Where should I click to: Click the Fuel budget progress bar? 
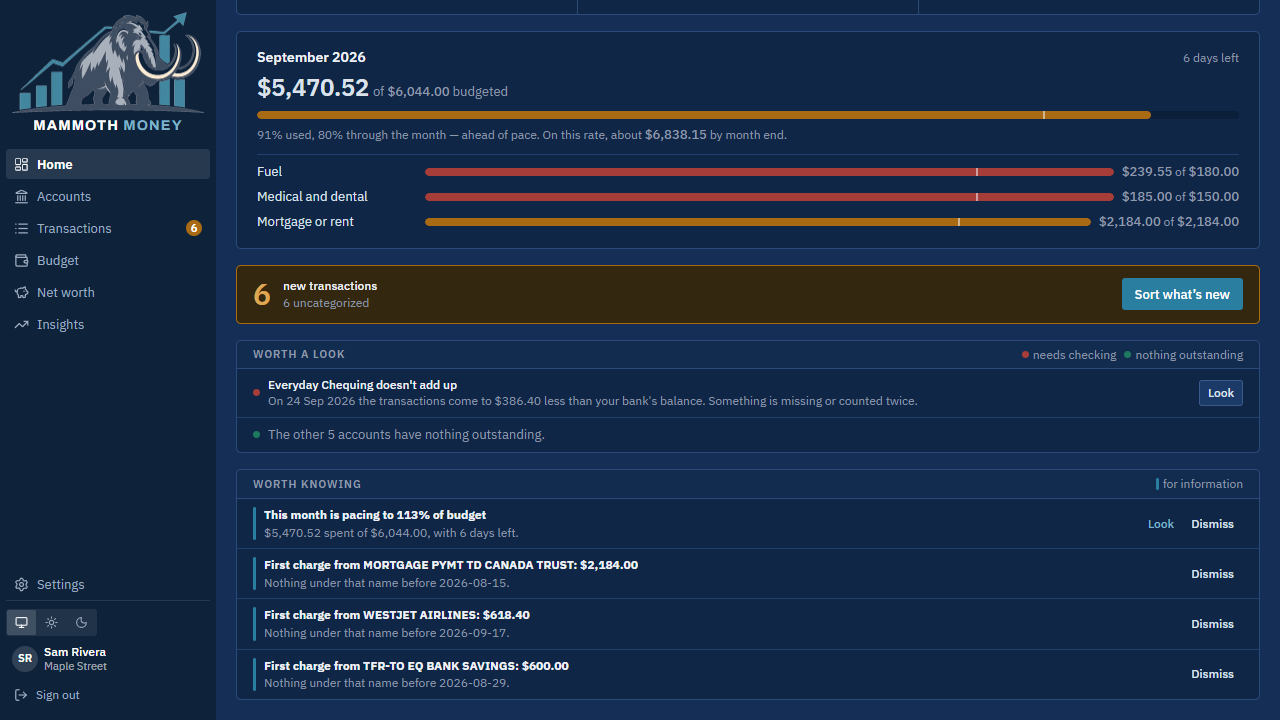769,172
